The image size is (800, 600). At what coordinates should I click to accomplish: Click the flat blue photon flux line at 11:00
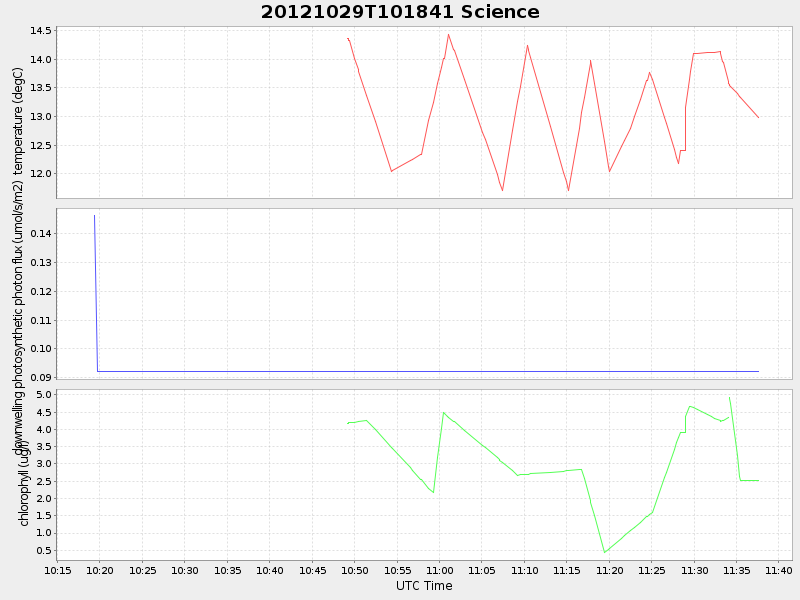pyautogui.click(x=440, y=371)
